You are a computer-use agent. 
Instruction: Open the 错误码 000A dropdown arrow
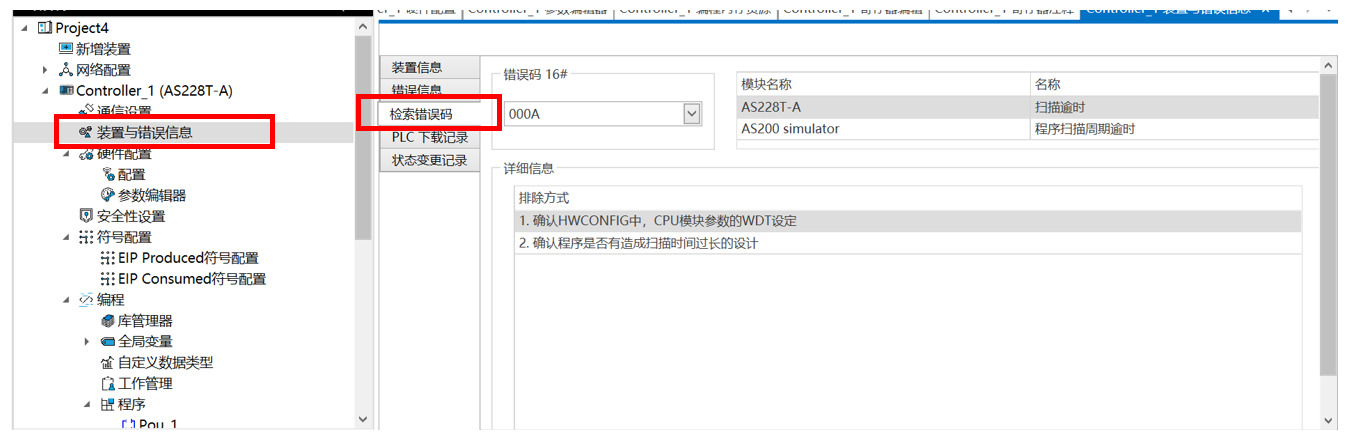point(691,114)
